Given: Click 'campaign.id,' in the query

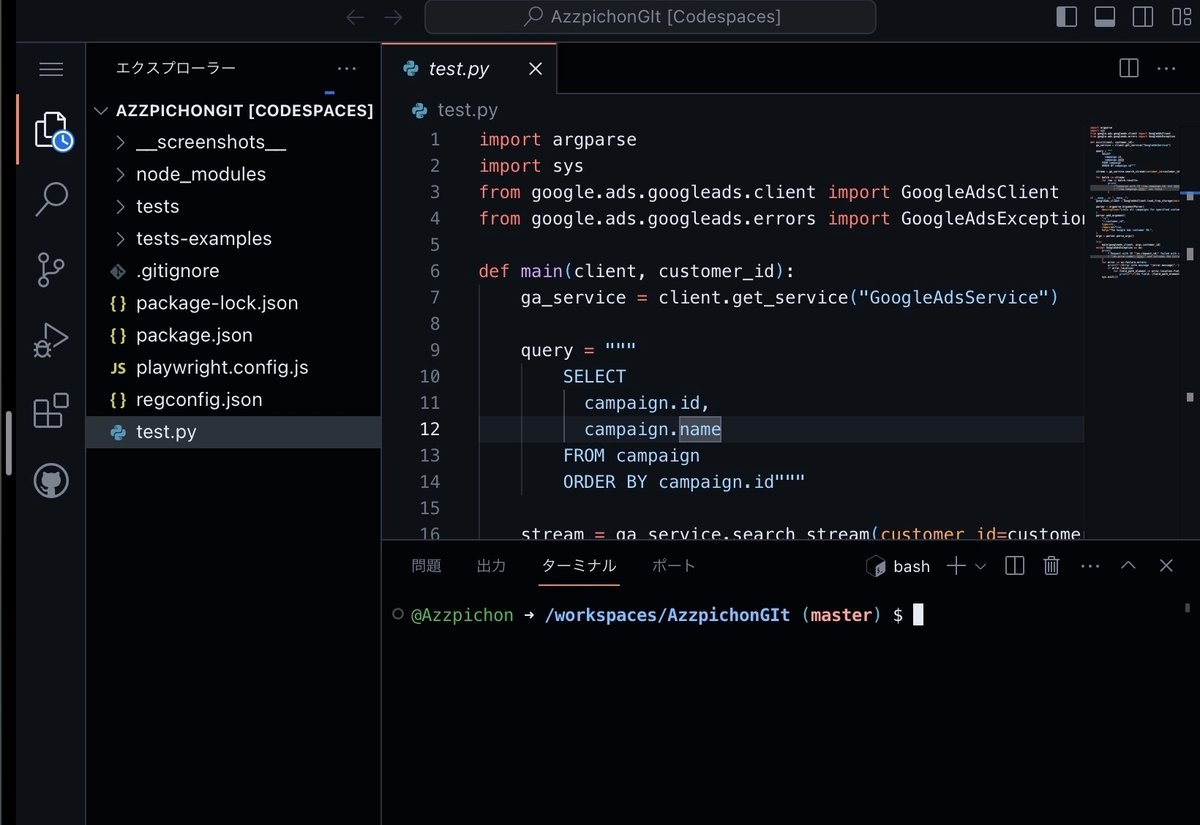Looking at the screenshot, I should 647,403.
